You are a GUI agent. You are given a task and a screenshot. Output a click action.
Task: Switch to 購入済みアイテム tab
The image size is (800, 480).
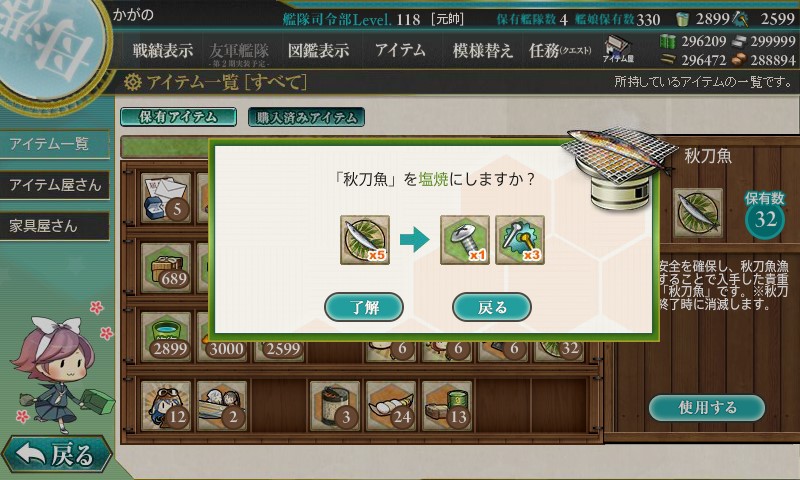(x=306, y=117)
